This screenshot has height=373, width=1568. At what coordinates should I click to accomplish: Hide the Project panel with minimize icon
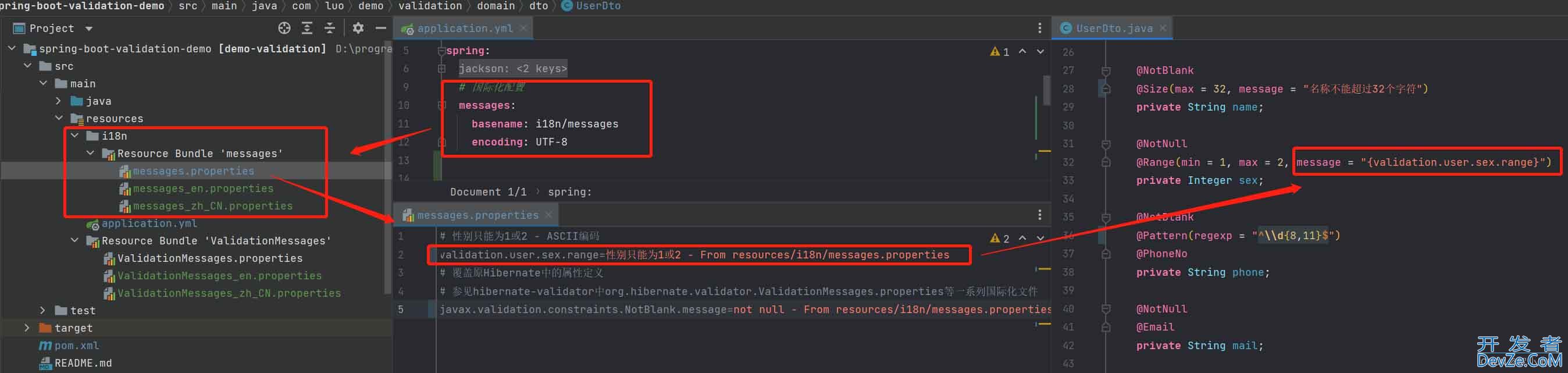(381, 28)
